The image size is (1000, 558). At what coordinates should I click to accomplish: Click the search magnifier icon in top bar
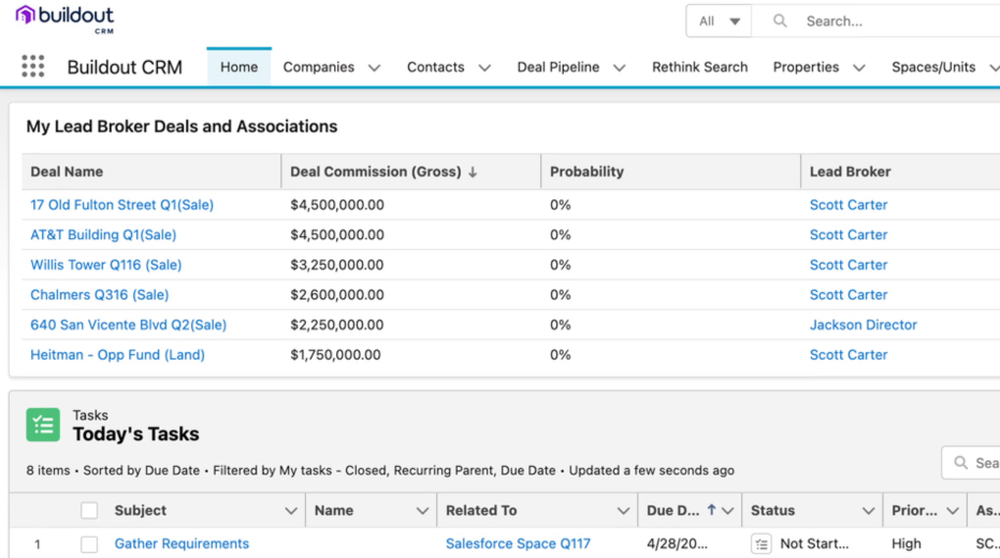(x=779, y=21)
